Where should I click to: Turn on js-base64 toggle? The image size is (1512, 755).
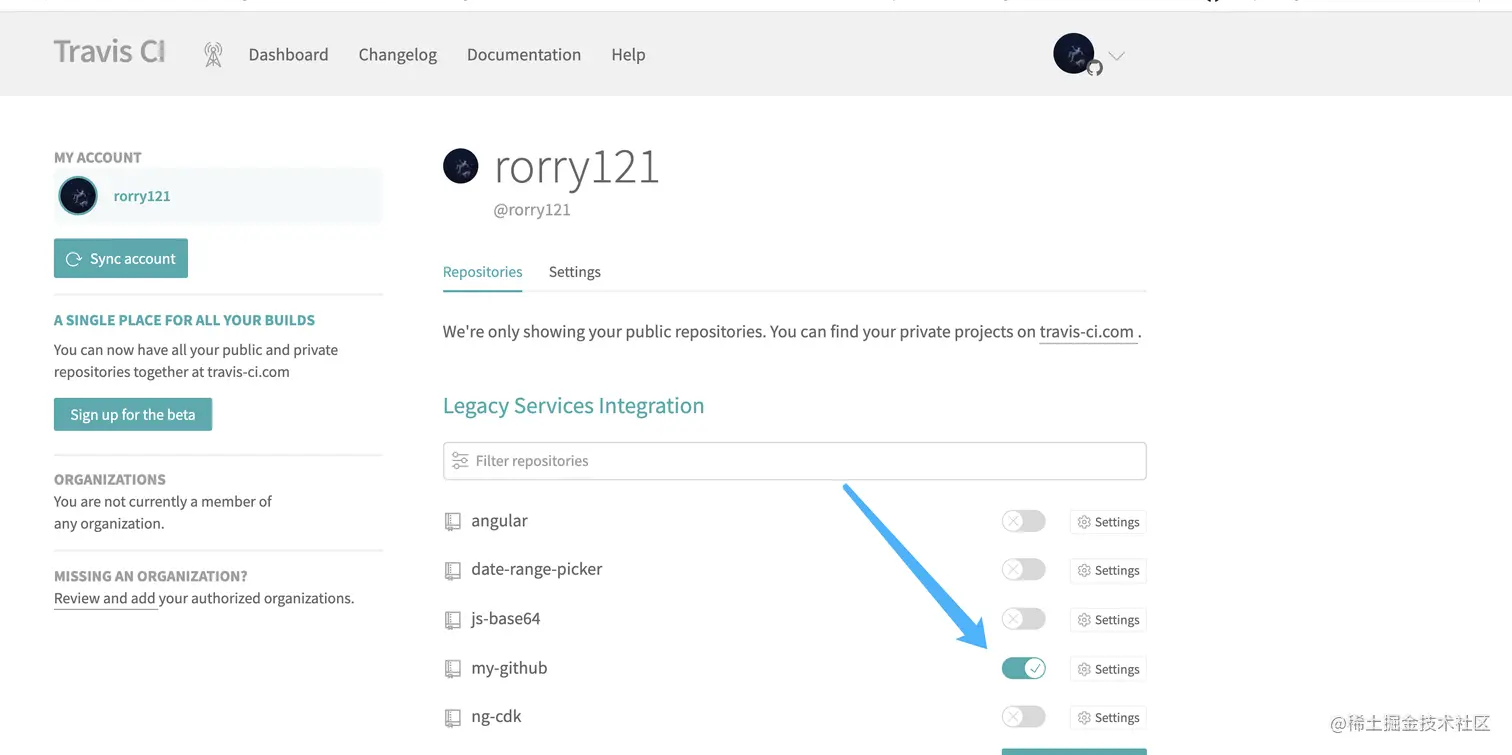1023,619
